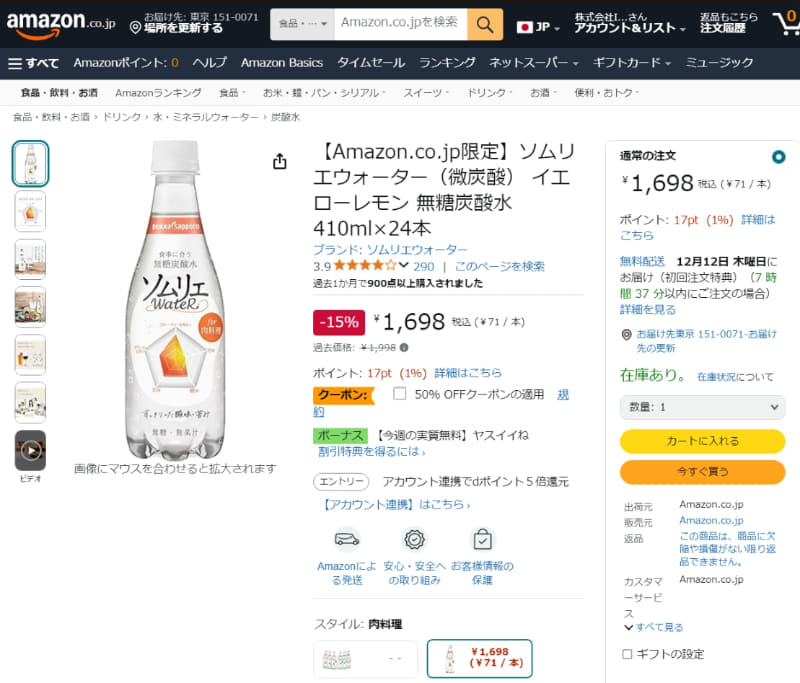
Task: Select the 通常の注文 radio button
Action: pyautogui.click(x=779, y=157)
